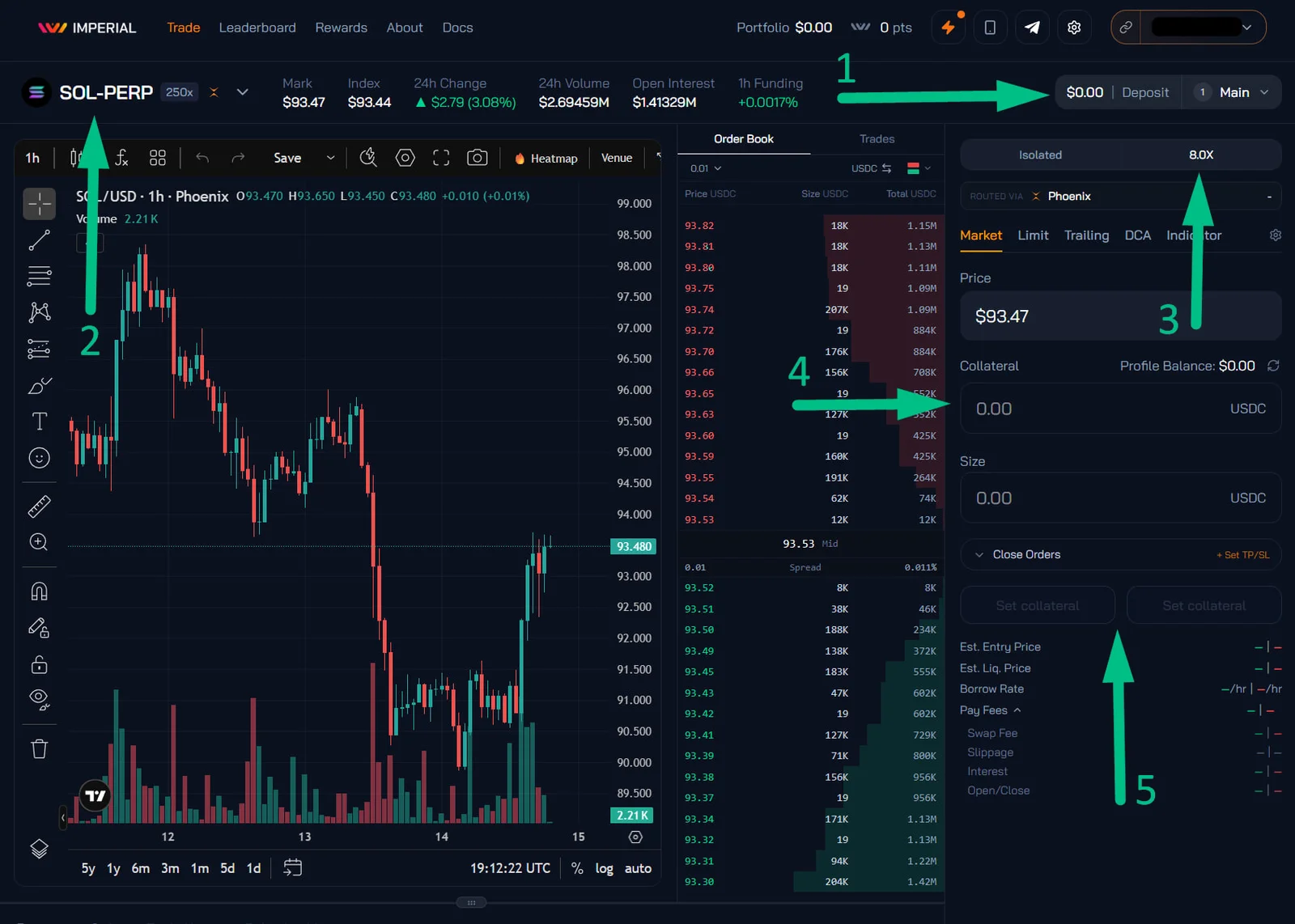Select the trend line drawing tool
This screenshot has width=1295, height=924.
point(39,240)
